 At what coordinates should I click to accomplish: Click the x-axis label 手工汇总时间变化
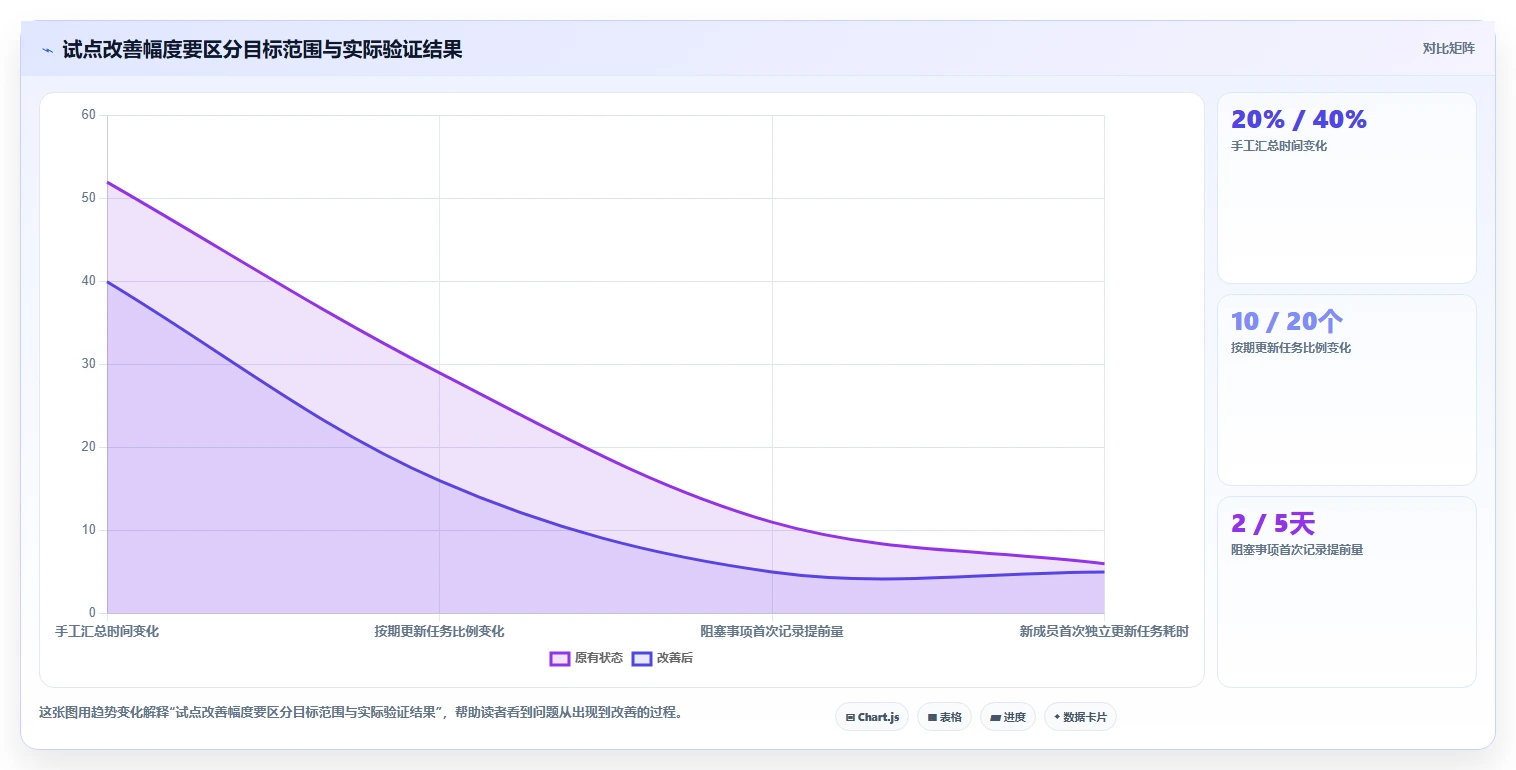point(107,632)
